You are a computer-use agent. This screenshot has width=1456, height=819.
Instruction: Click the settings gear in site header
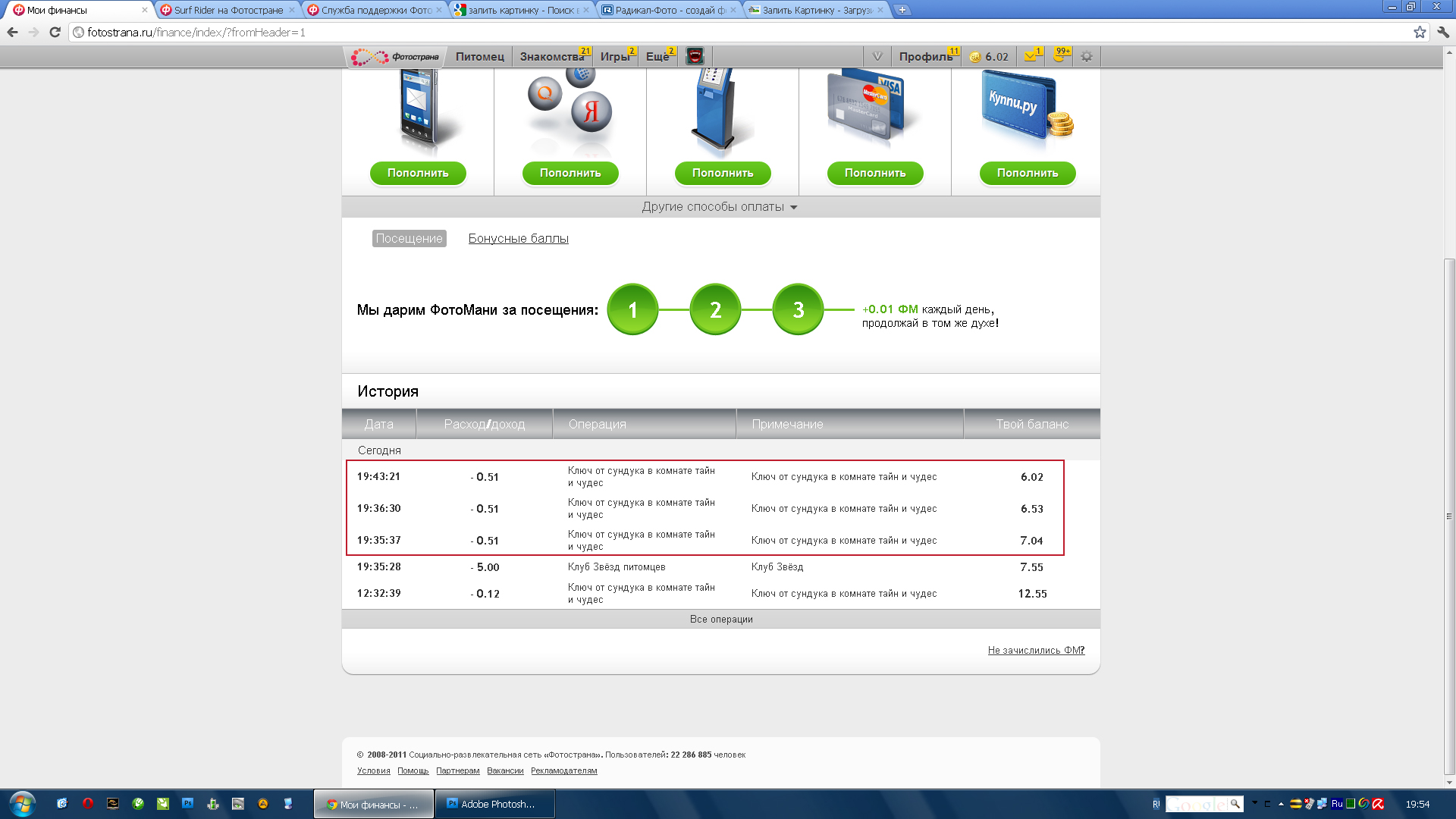(x=1087, y=57)
